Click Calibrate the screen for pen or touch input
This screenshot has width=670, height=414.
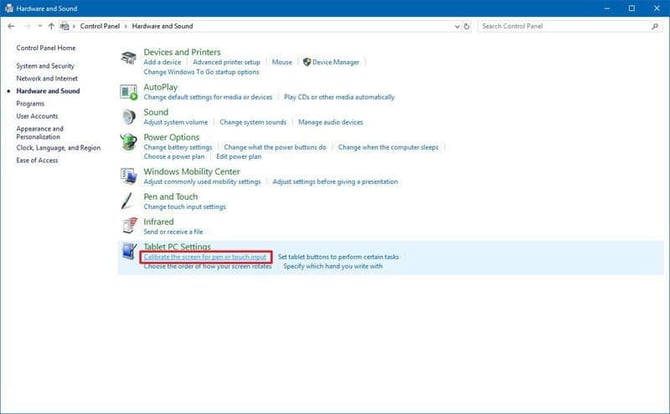point(205,257)
